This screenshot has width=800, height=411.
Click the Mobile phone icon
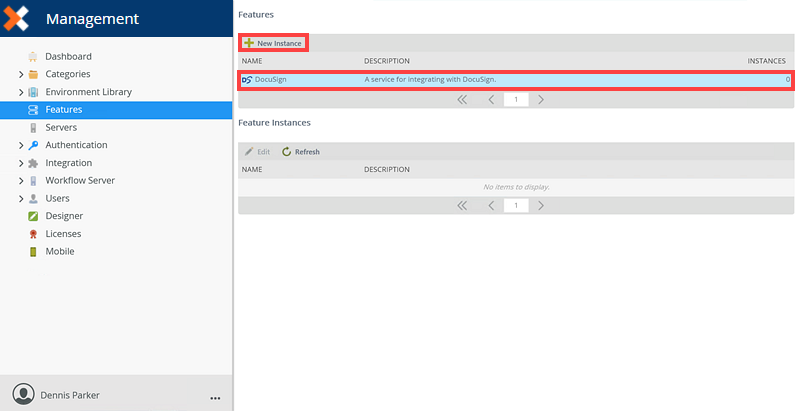[x=33, y=251]
